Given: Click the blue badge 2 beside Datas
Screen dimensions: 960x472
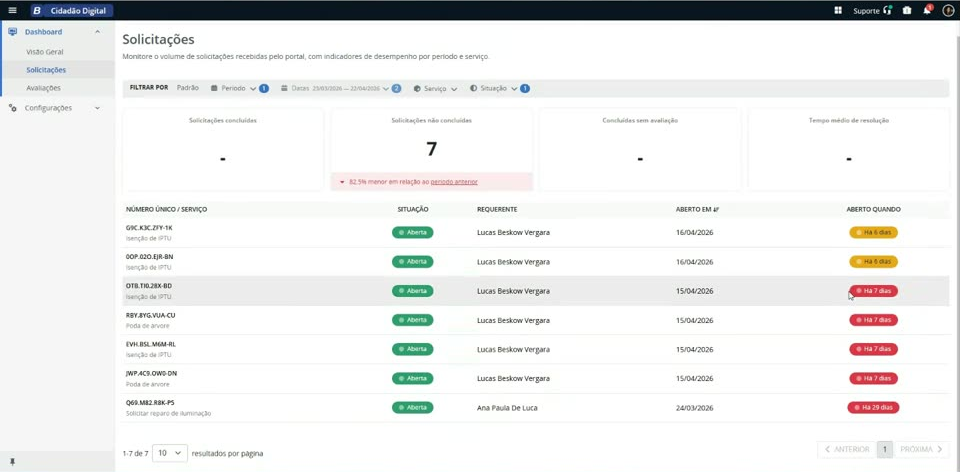Looking at the screenshot, I should point(396,88).
